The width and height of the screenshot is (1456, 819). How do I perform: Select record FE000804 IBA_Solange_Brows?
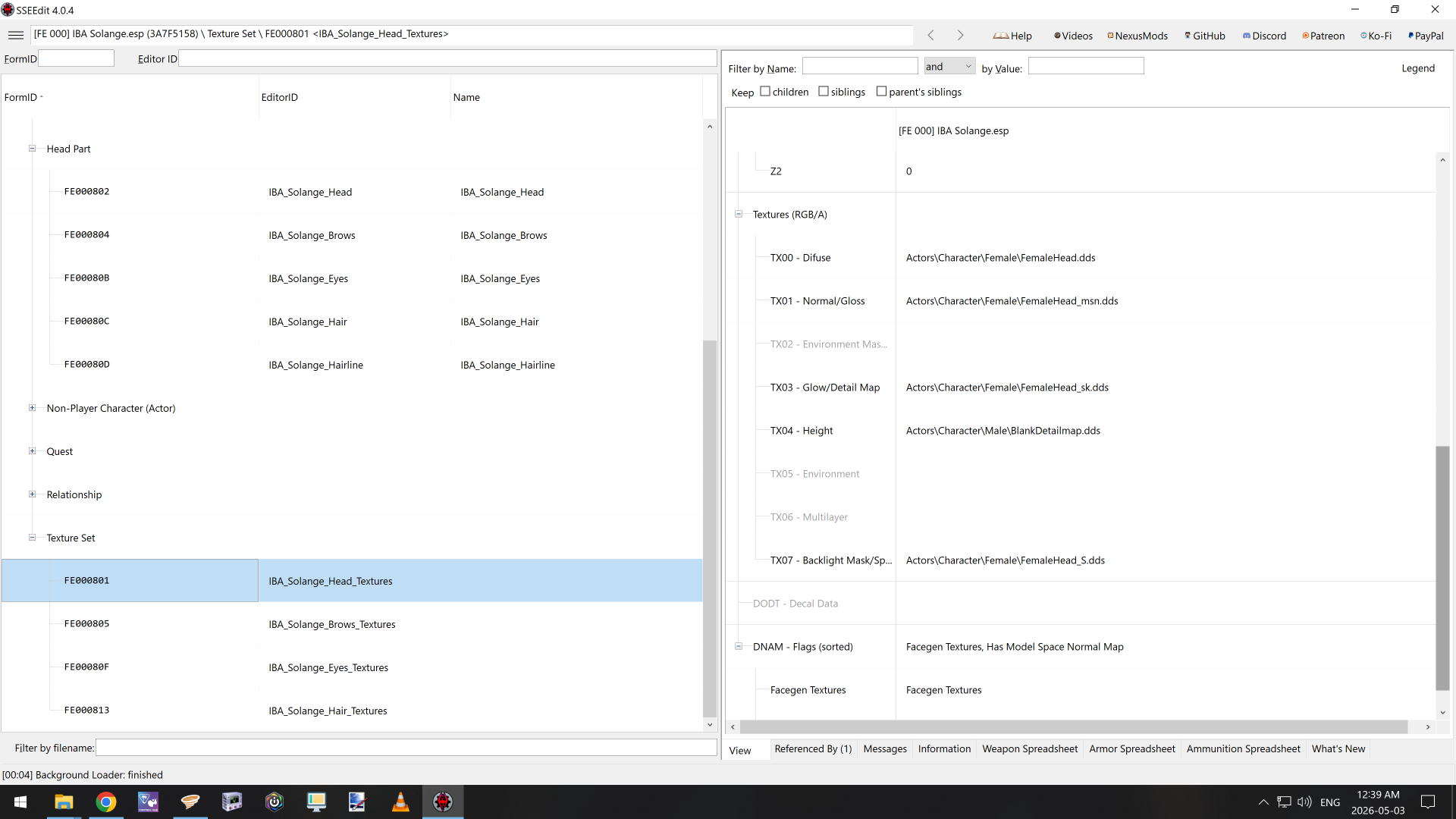[x=352, y=235]
